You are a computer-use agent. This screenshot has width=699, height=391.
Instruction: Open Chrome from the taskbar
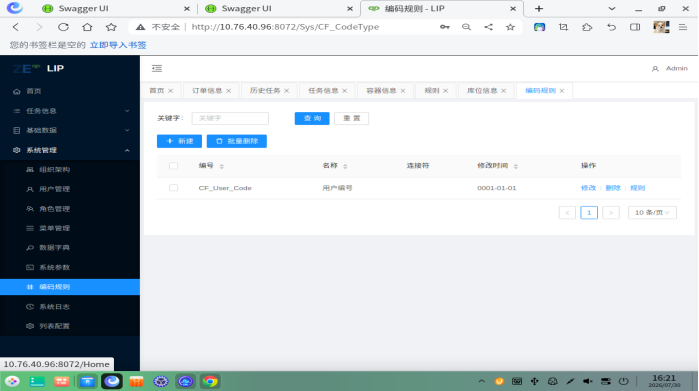tap(210, 382)
